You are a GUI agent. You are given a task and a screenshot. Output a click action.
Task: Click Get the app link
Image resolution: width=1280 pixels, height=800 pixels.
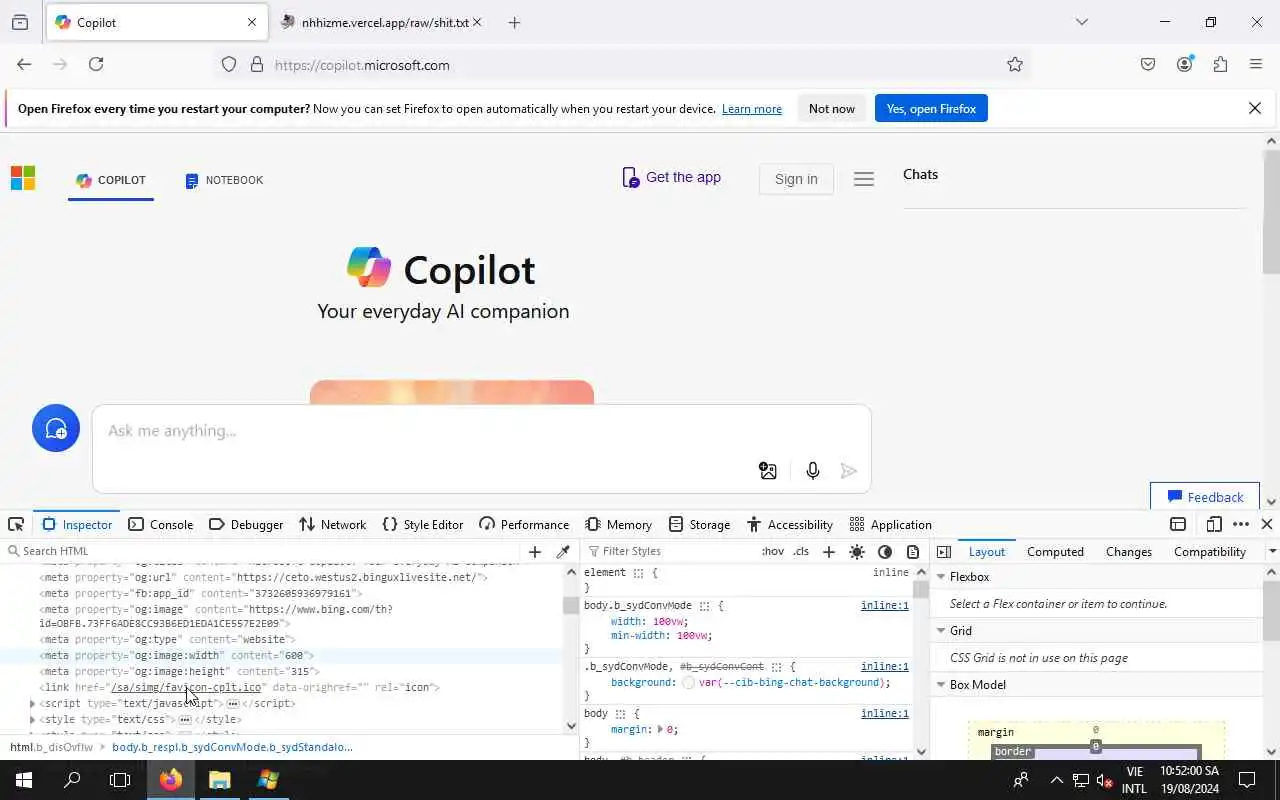671,178
